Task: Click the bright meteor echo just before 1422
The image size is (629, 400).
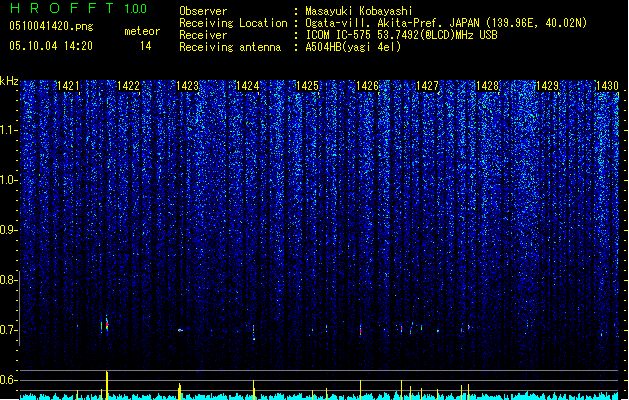Action: pyautogui.click(x=107, y=325)
